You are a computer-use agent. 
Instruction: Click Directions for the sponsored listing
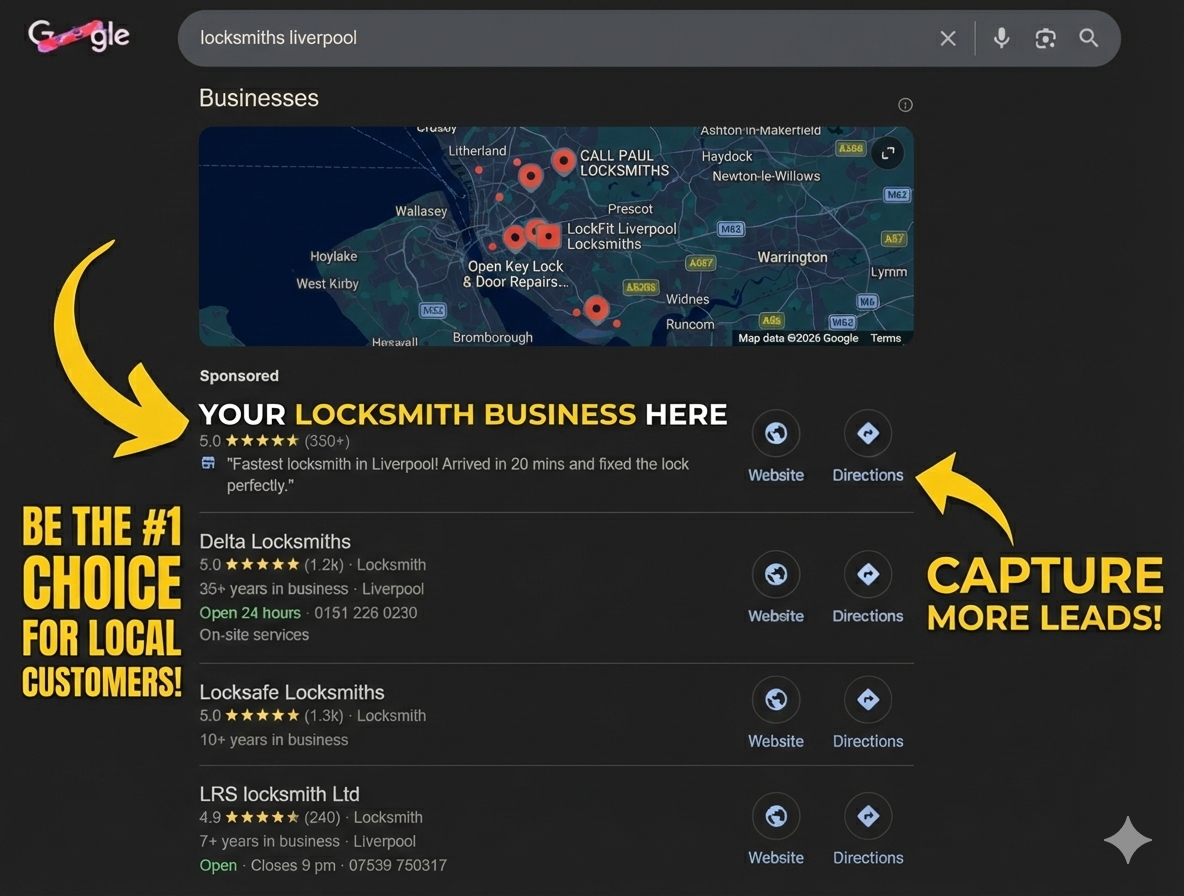tap(867, 434)
